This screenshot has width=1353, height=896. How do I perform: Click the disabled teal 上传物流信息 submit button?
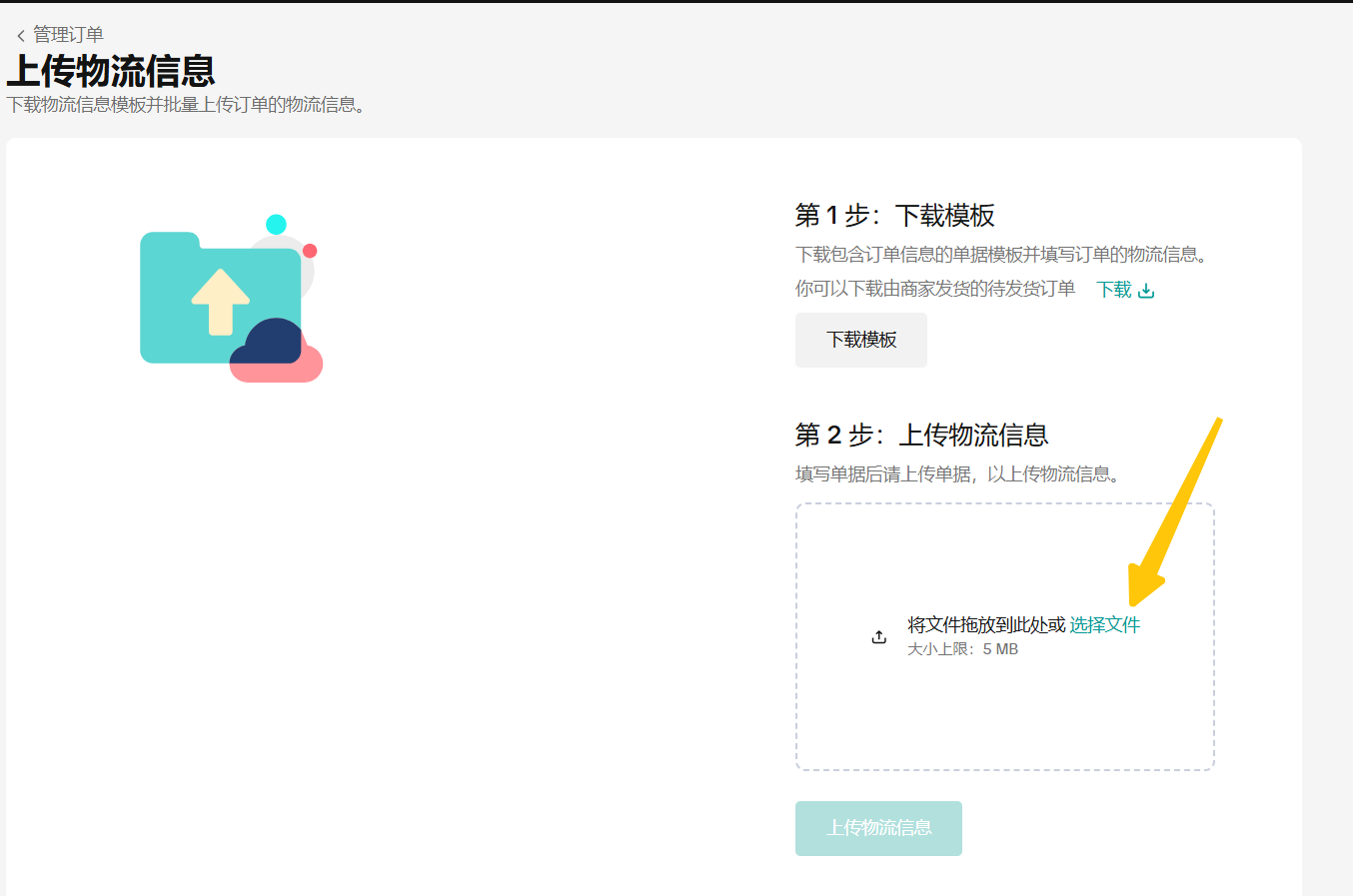[x=878, y=828]
